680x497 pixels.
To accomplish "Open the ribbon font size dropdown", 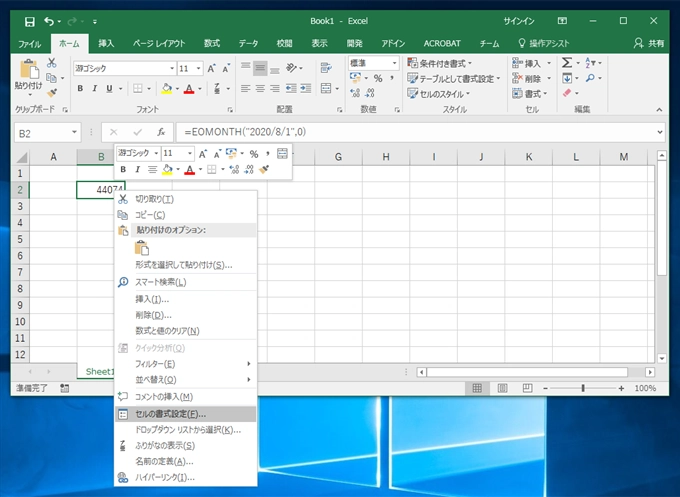I will click(x=198, y=69).
